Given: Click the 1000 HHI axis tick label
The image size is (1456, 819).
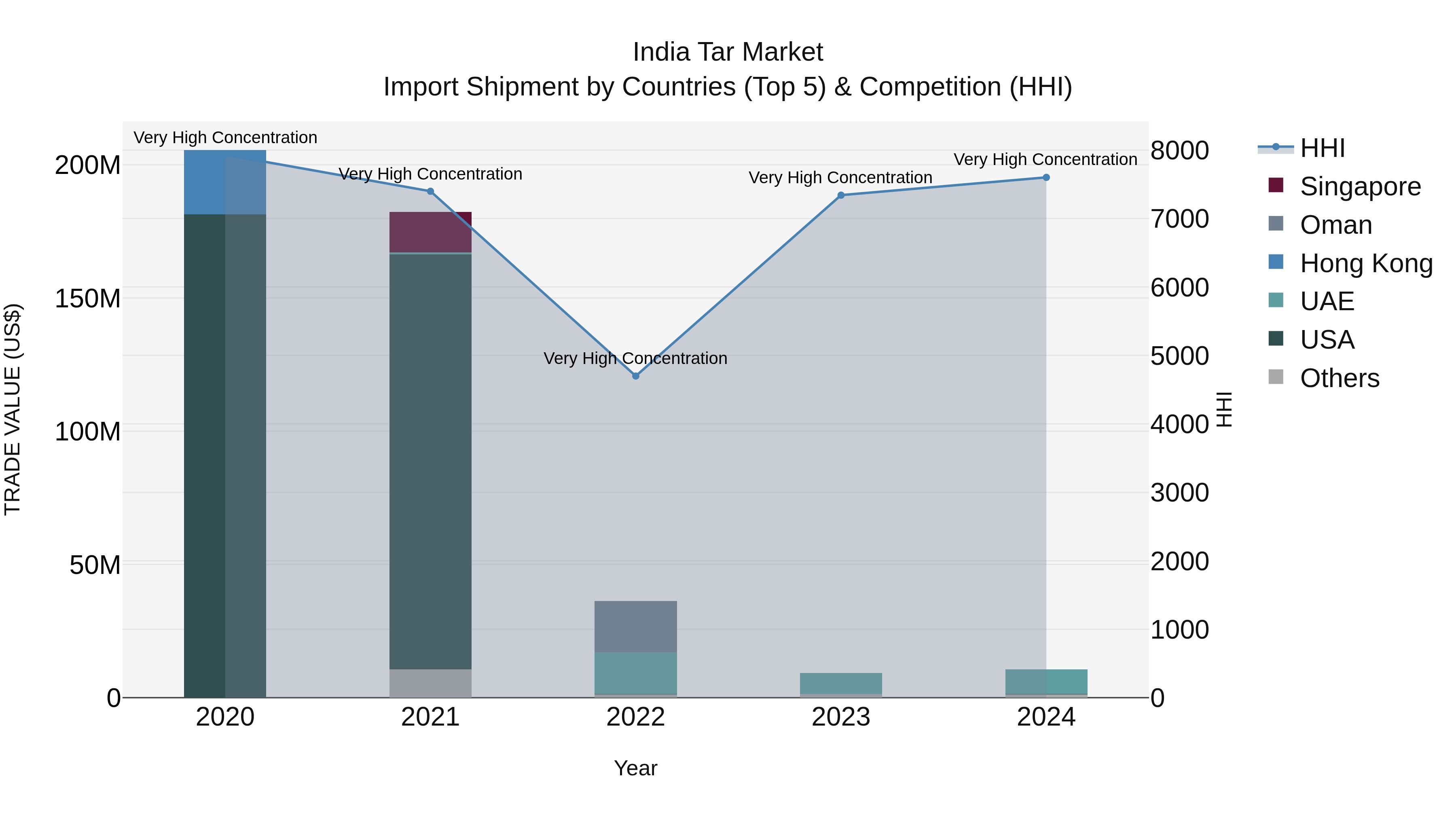Looking at the screenshot, I should click(1180, 630).
